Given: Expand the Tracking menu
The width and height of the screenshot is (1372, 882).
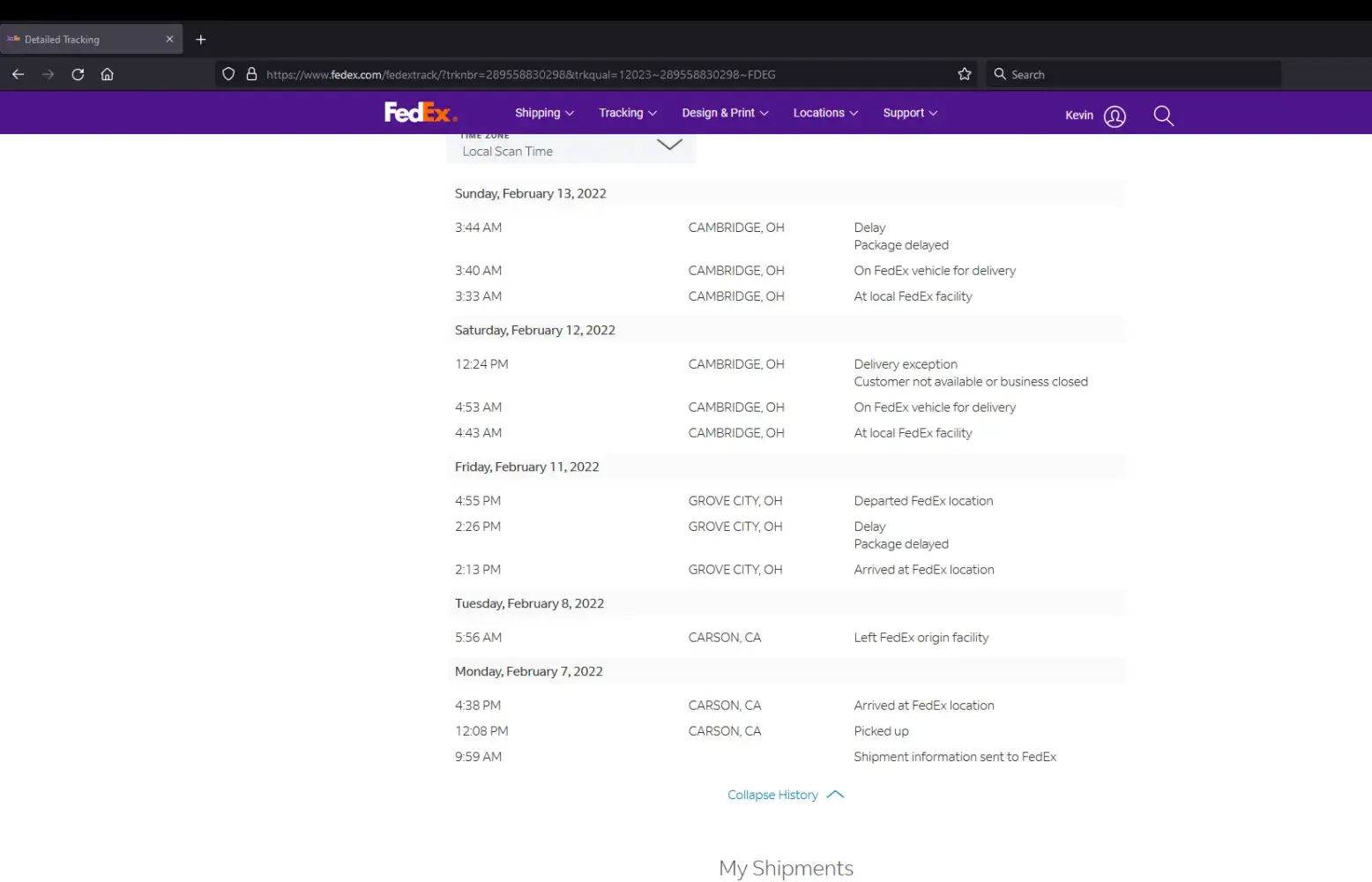Looking at the screenshot, I should tap(627, 113).
